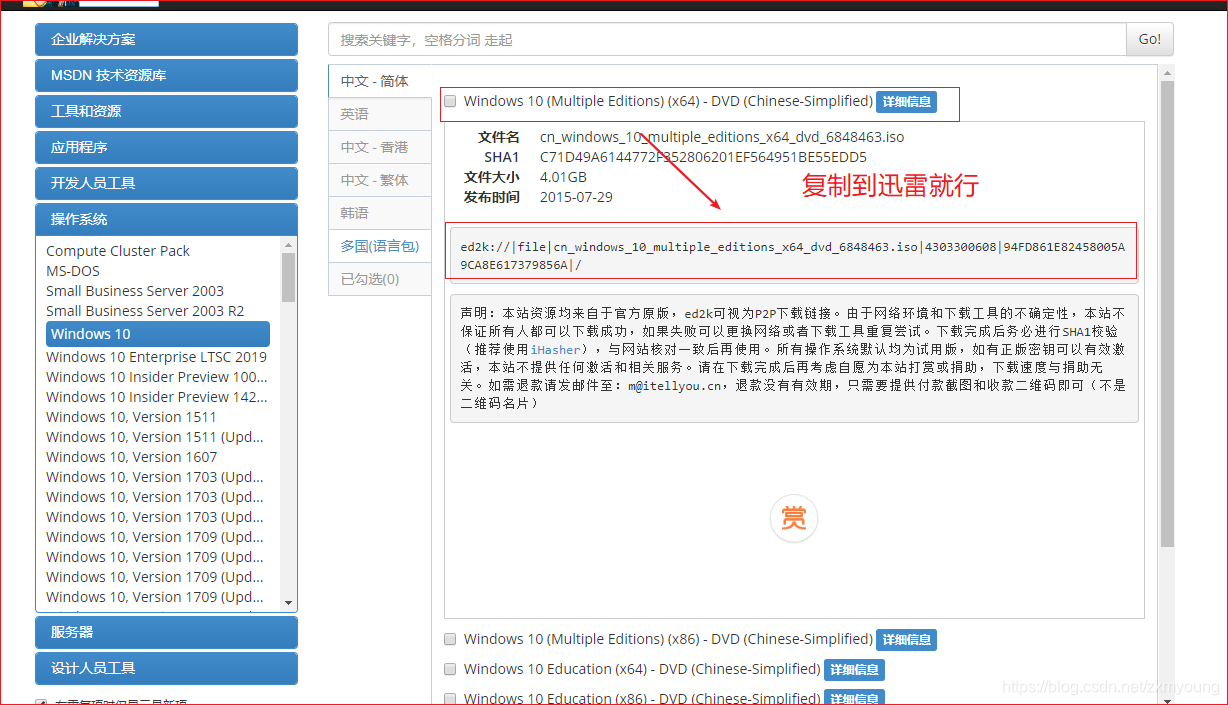Select Windows 10 Enterprise LTSC 2019
The width and height of the screenshot is (1228, 705).
(157, 357)
